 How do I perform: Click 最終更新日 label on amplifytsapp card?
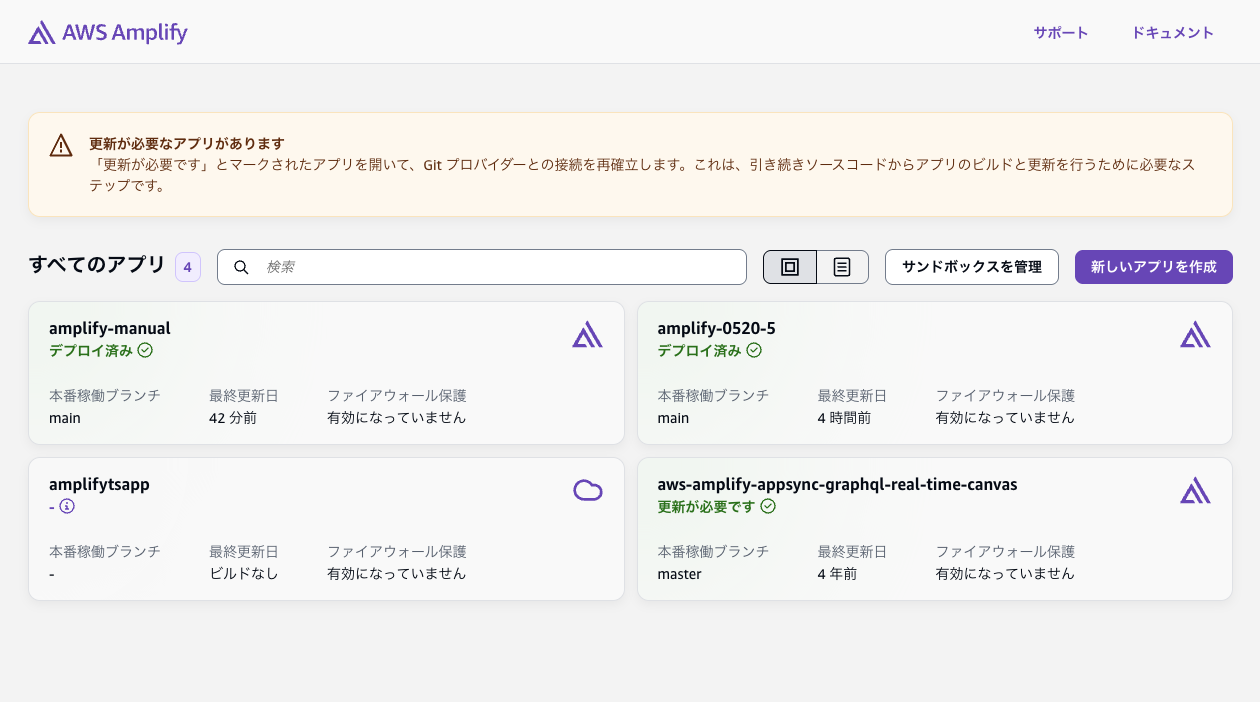click(x=244, y=552)
